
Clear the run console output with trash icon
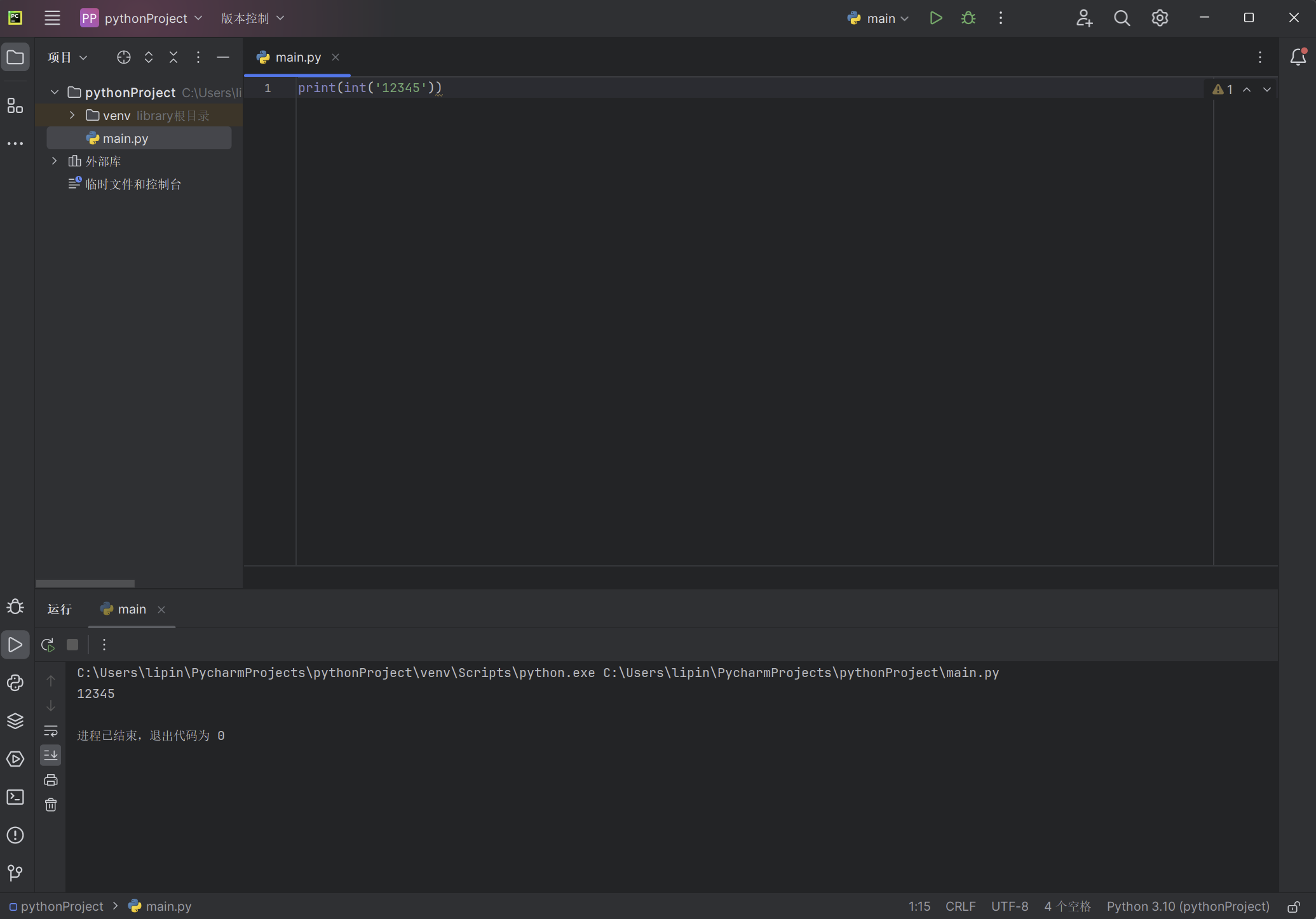(x=51, y=805)
